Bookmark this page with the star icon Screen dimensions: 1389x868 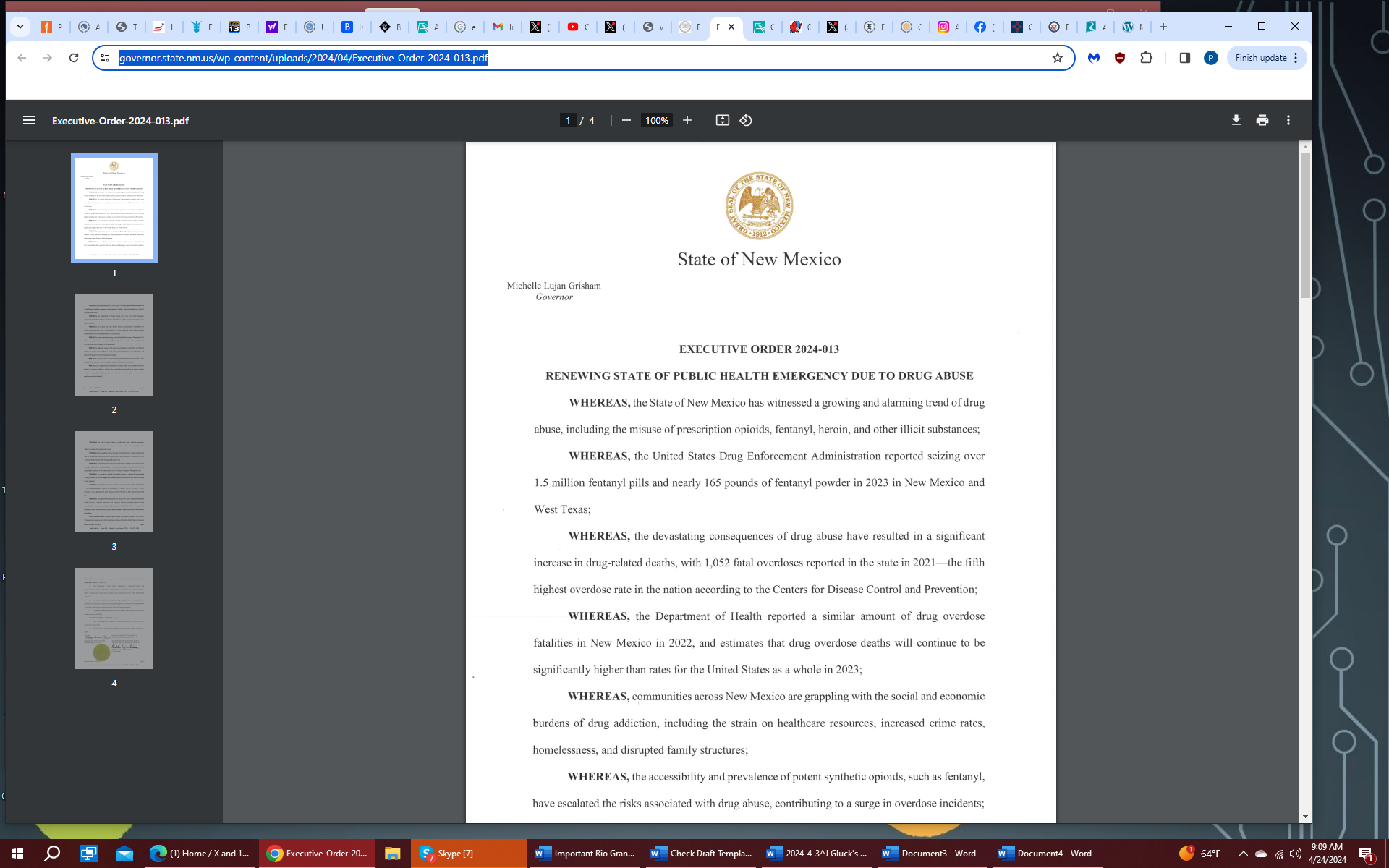click(x=1057, y=58)
